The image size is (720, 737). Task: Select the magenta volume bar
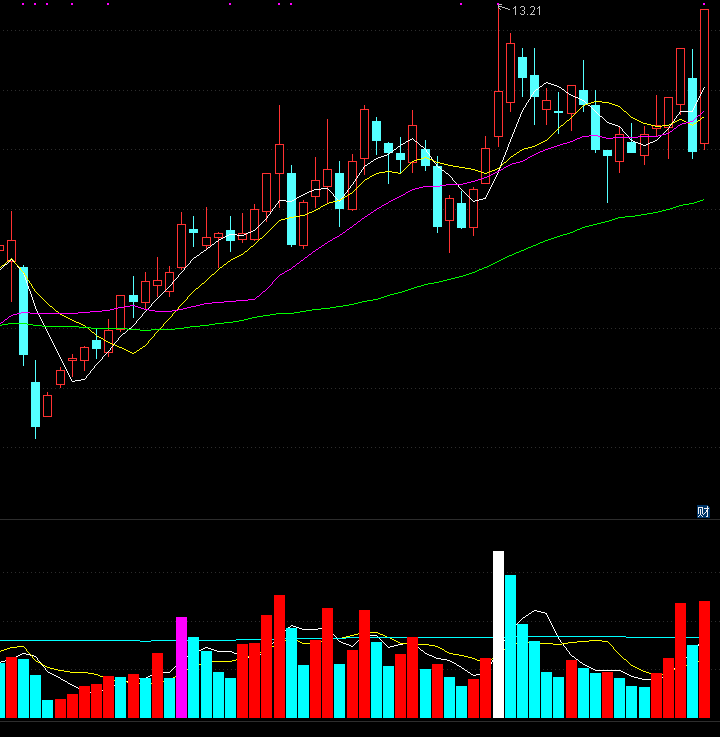pyautogui.click(x=181, y=667)
